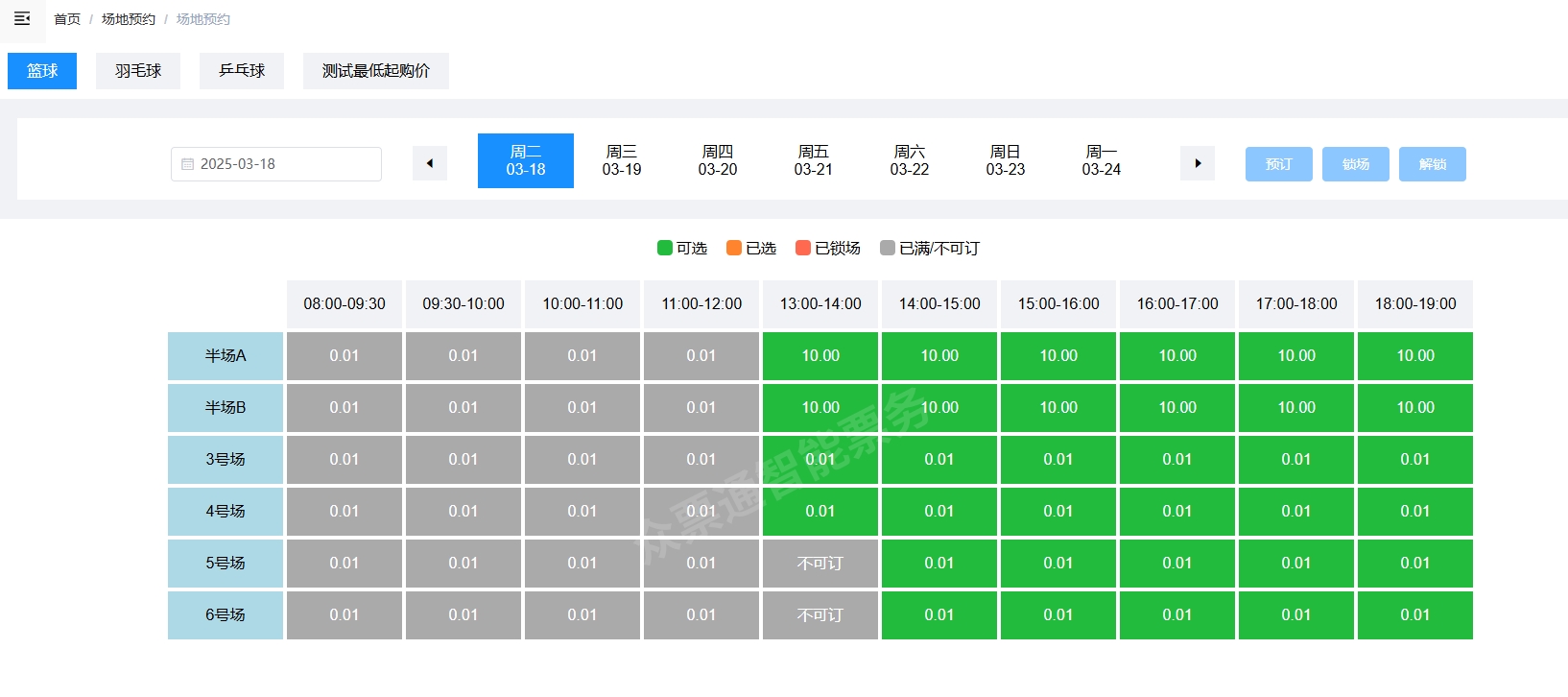Click the 半场B row header
1568x697 pixels.
(x=226, y=408)
